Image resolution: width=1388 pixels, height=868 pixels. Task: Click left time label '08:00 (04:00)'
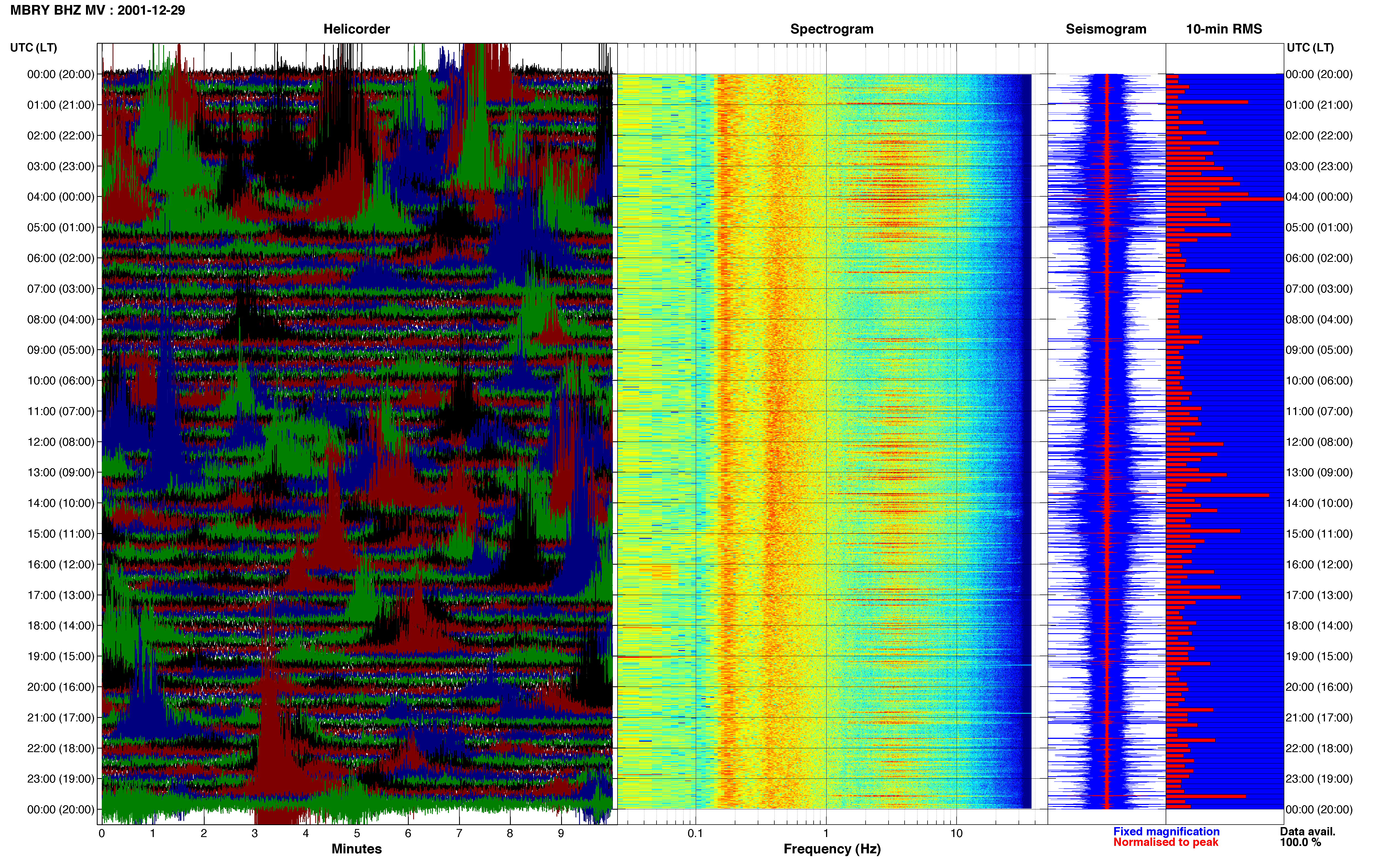[61, 319]
